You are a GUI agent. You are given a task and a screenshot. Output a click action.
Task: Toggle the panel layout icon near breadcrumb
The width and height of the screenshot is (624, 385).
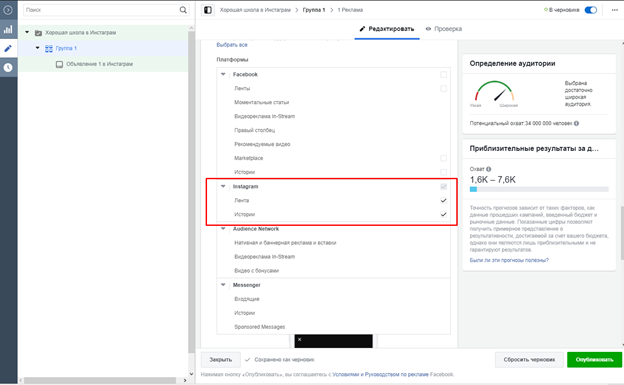coord(208,10)
